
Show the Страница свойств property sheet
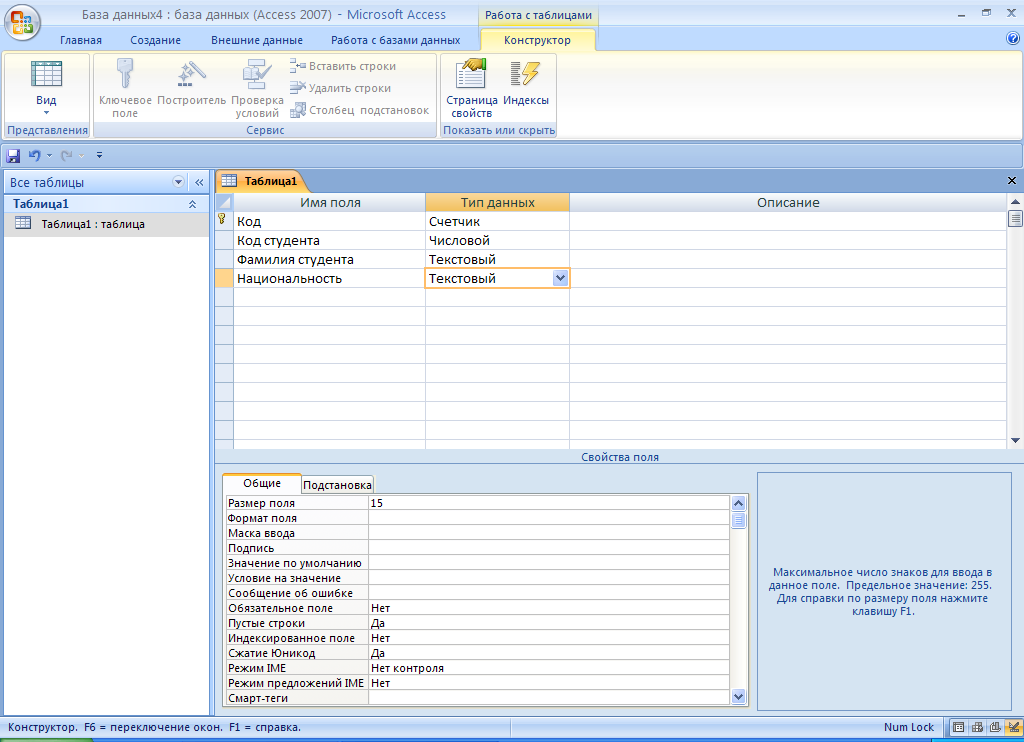coord(472,88)
